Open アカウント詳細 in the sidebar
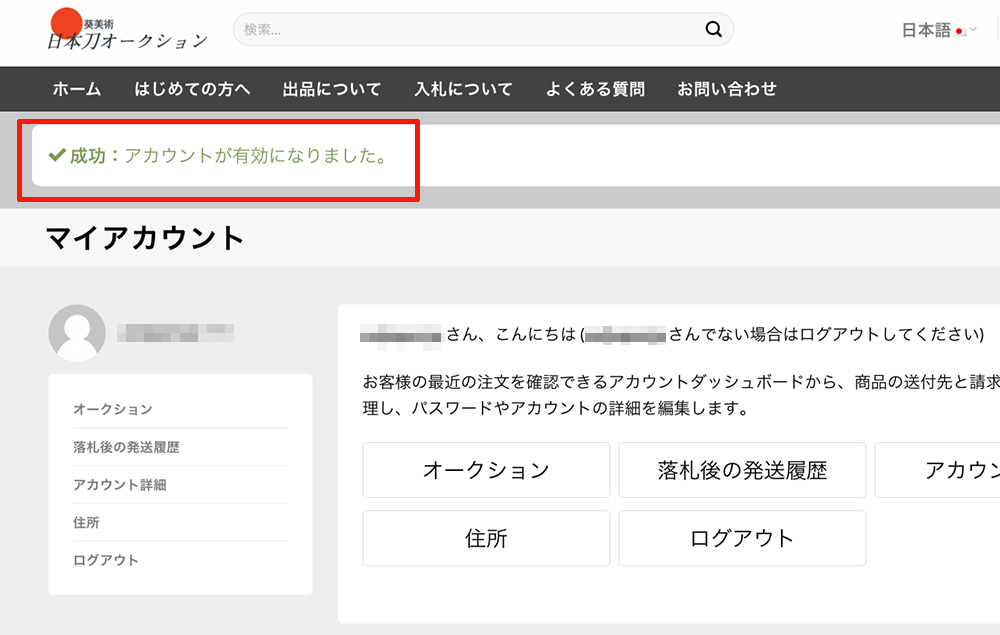This screenshot has height=635, width=1000. (x=120, y=485)
